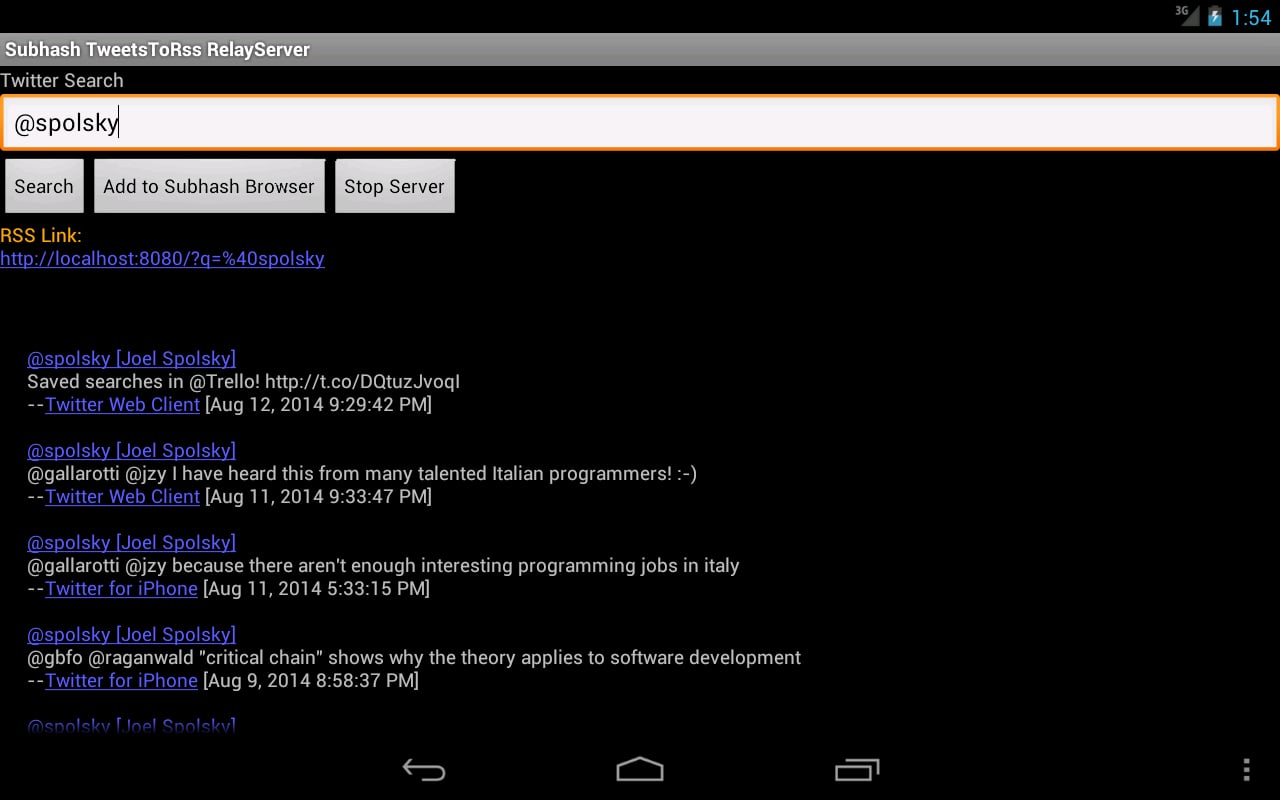Click the 'RSS Link:' label
This screenshot has width=1280, height=800.
41,236
